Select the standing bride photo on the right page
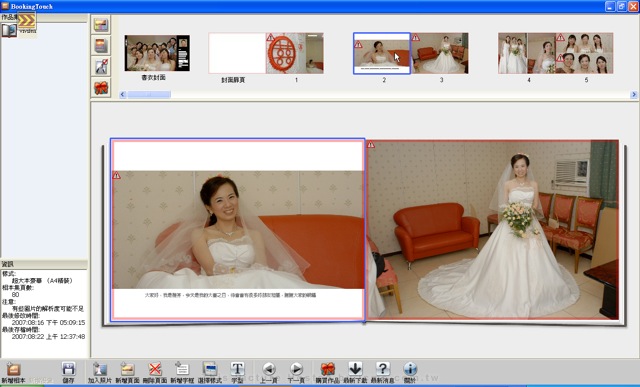Image resolution: width=640 pixels, height=387 pixels. (493, 229)
